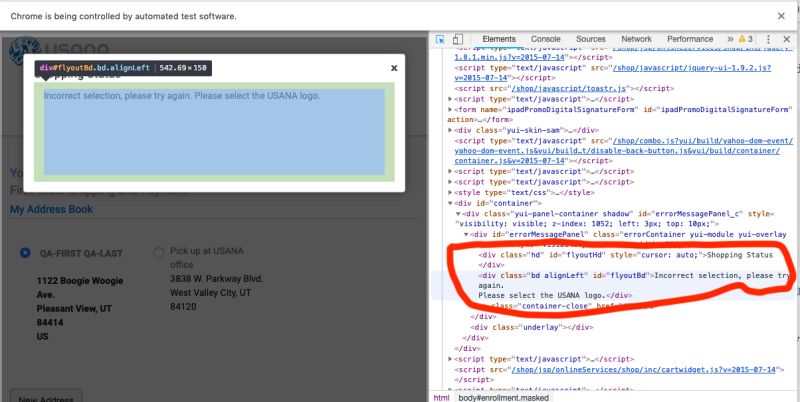The height and width of the screenshot is (402, 800).
Task: Select the QA-FIRST QA-LAST address radio button
Action: 24,253
